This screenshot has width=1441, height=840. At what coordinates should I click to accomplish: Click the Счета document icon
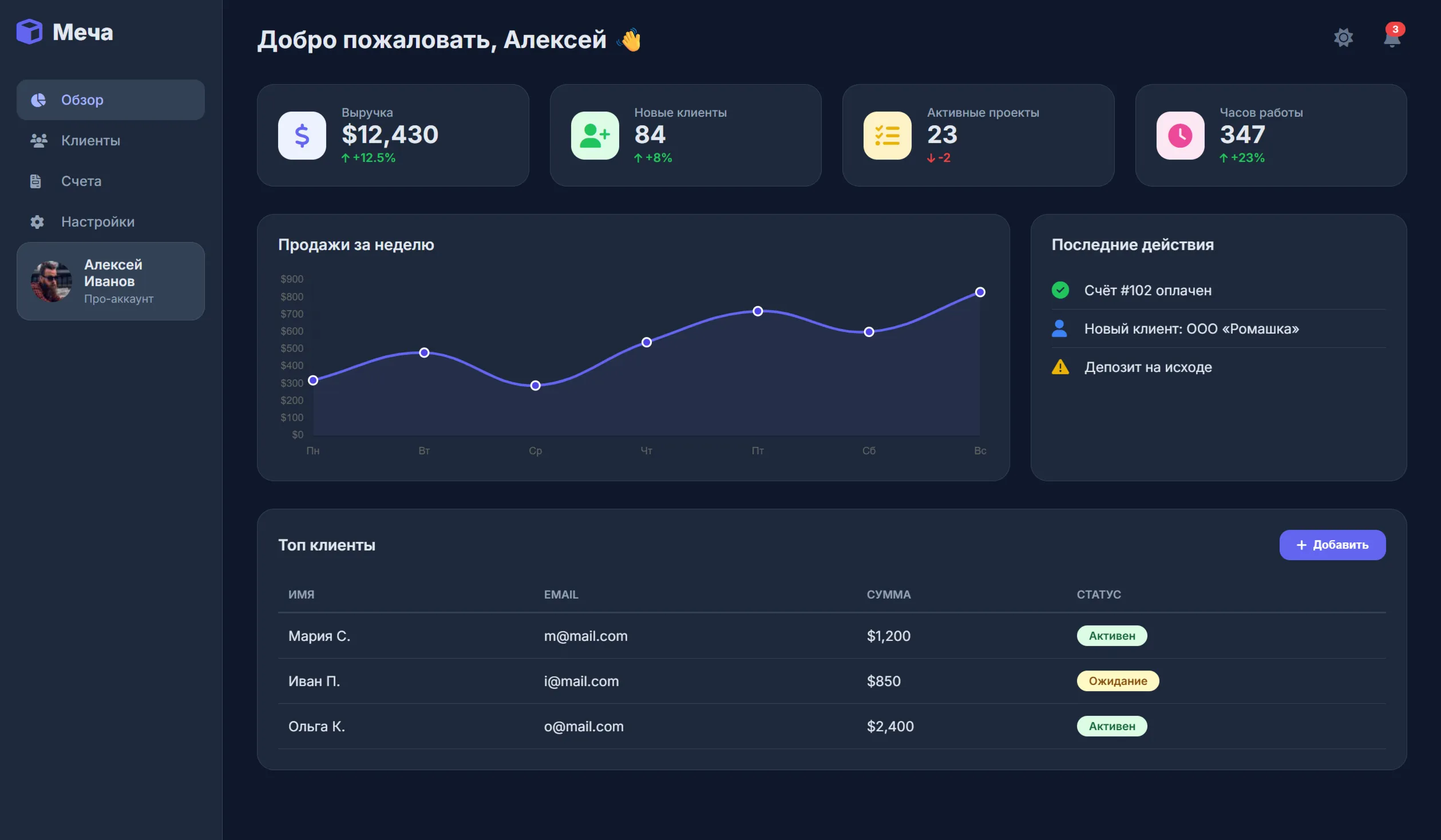tap(35, 181)
